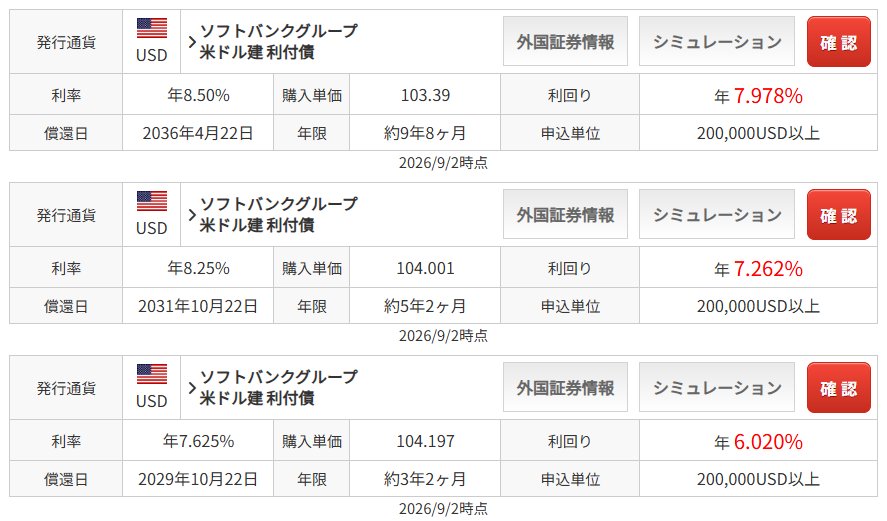
Task: Launch シミュレーション for the 7.978% yield bond
Action: [x=717, y=41]
